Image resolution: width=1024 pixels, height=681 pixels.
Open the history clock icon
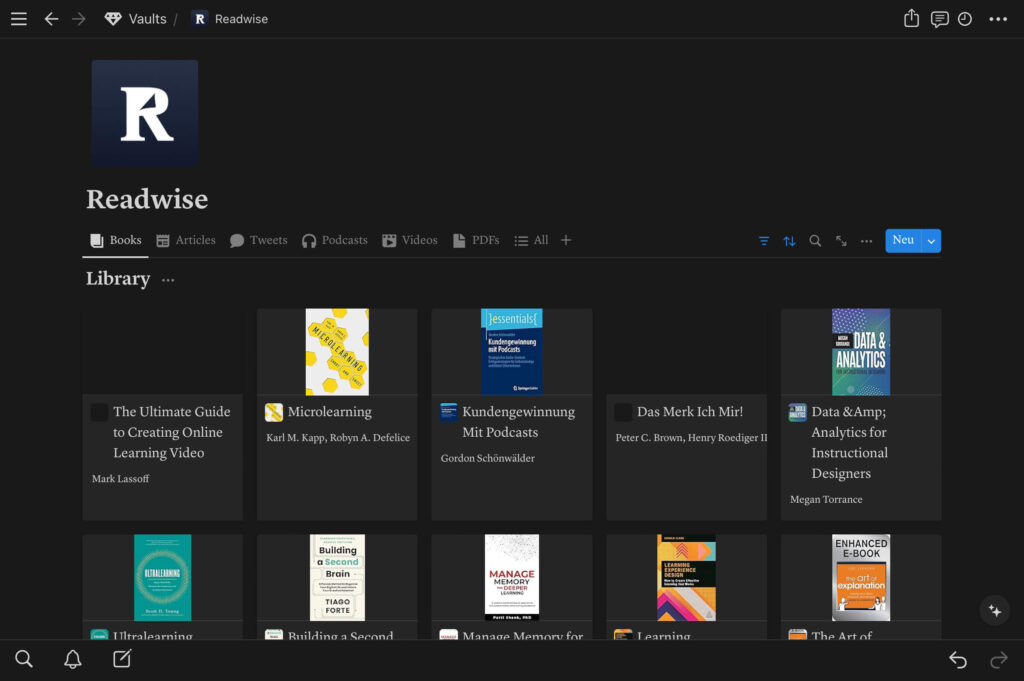point(967,17)
